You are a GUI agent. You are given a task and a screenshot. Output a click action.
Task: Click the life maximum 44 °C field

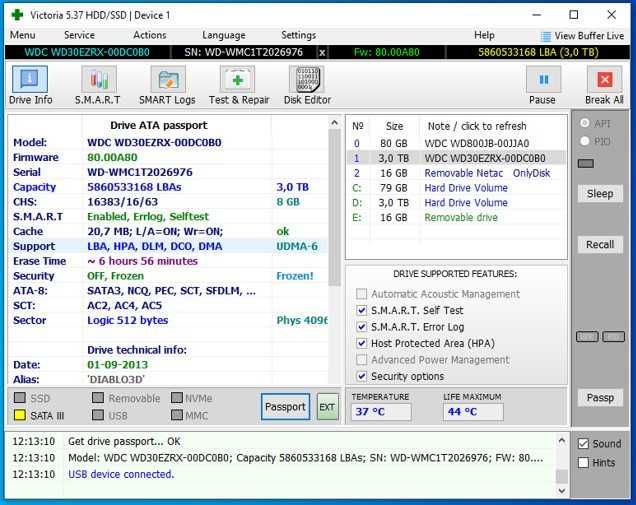pos(473,412)
